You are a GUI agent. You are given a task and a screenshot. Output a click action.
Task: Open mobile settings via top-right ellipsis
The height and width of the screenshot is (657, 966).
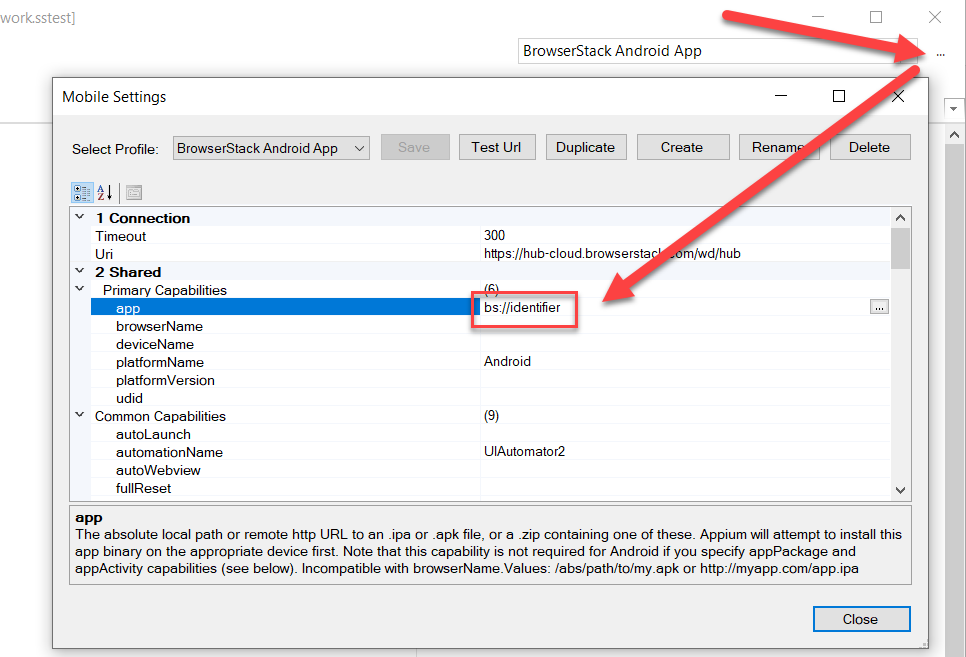click(x=941, y=52)
